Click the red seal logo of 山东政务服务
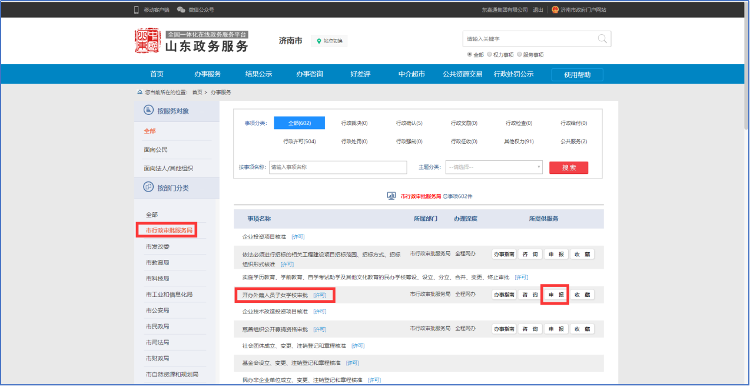750x386 pixels. [x=147, y=41]
